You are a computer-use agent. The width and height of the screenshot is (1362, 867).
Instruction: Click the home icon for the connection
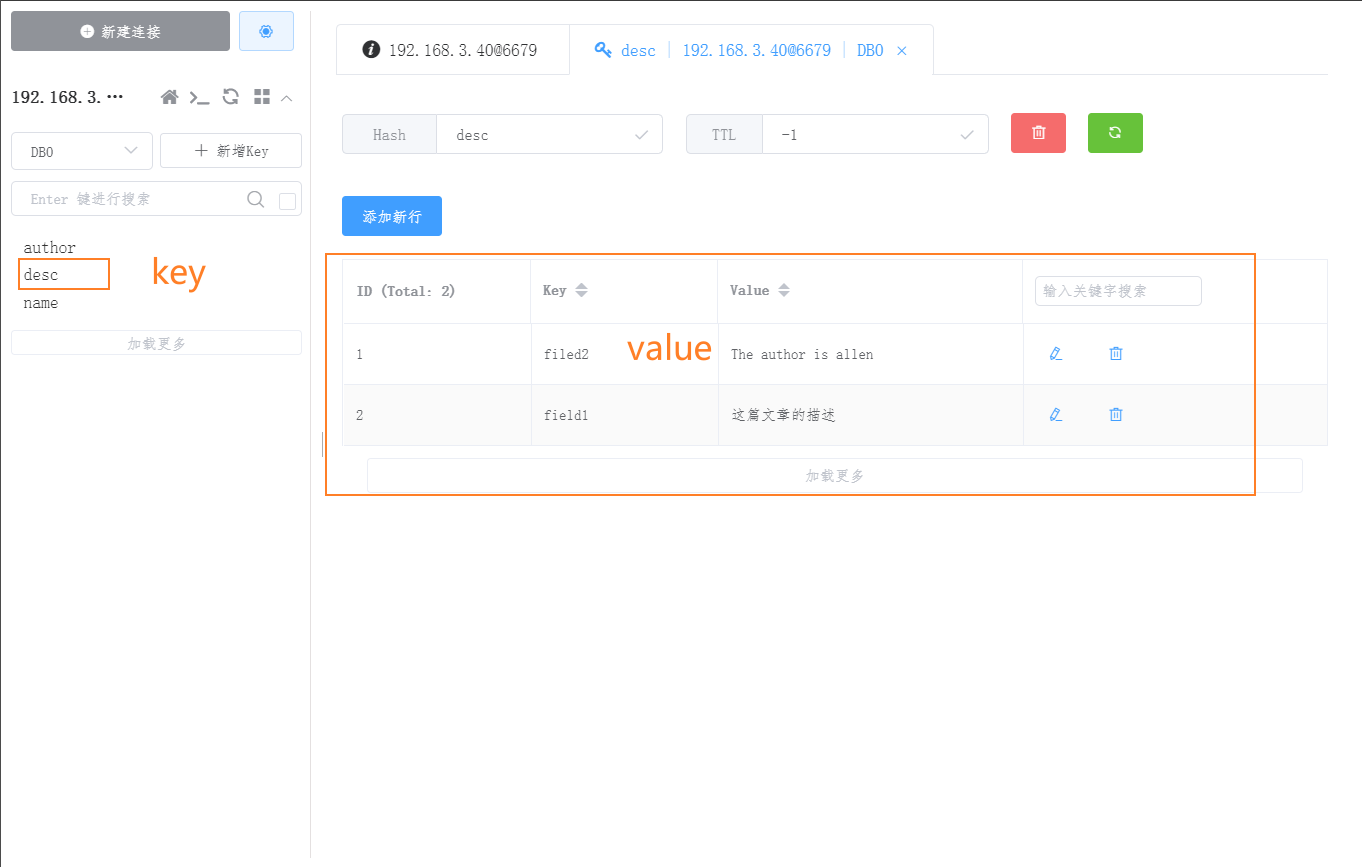tap(169, 97)
